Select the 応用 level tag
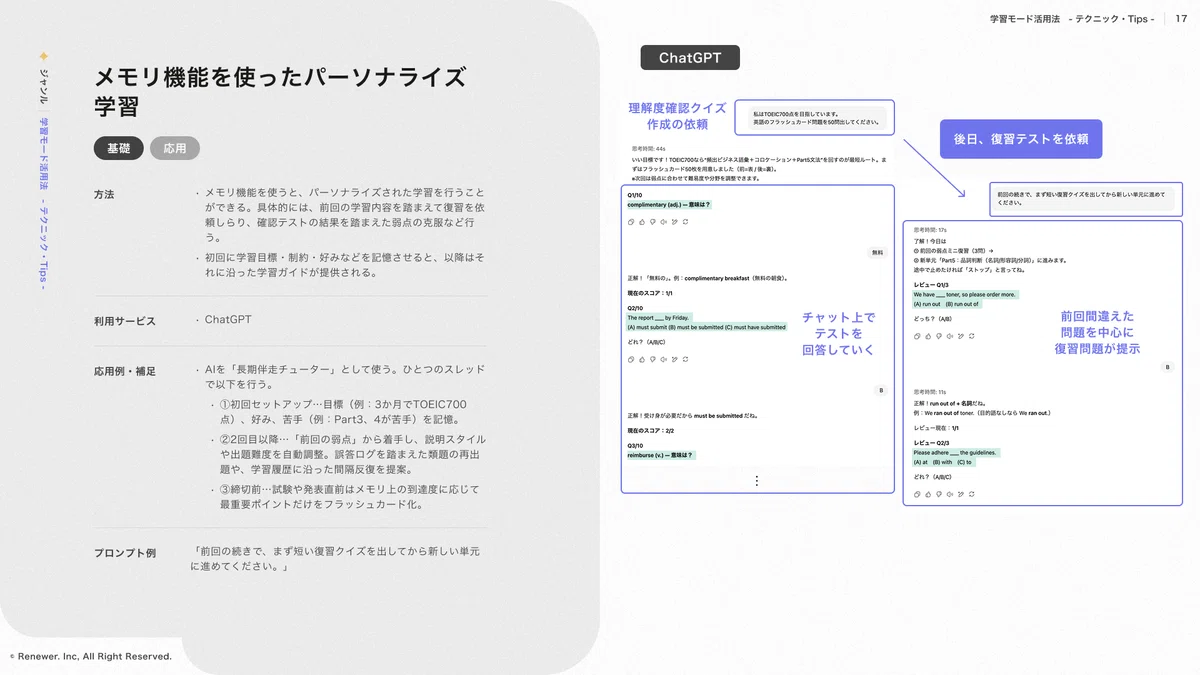The image size is (1200, 675). point(175,148)
